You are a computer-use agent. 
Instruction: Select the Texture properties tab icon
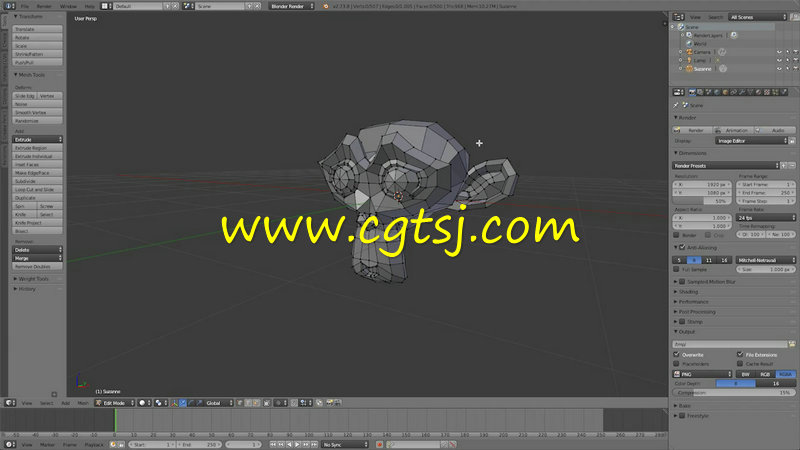coord(766,92)
